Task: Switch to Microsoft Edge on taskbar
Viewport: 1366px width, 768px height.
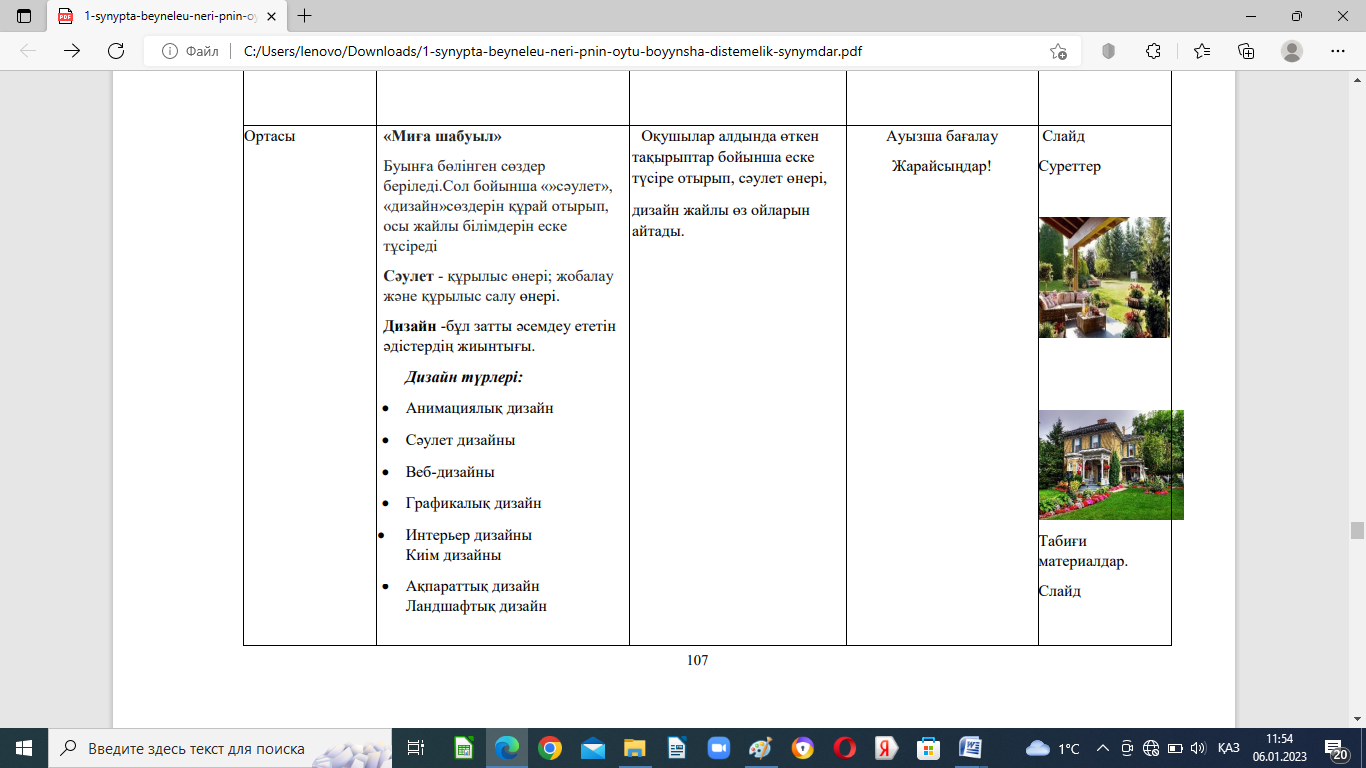Action: tap(508, 748)
